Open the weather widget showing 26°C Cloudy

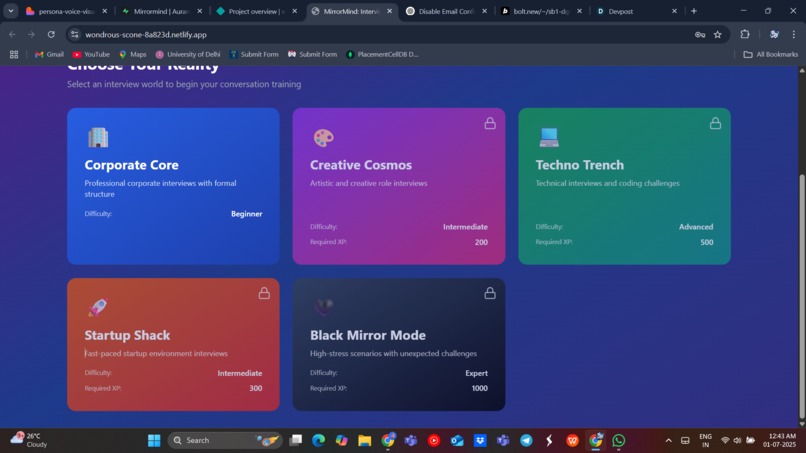click(30, 440)
